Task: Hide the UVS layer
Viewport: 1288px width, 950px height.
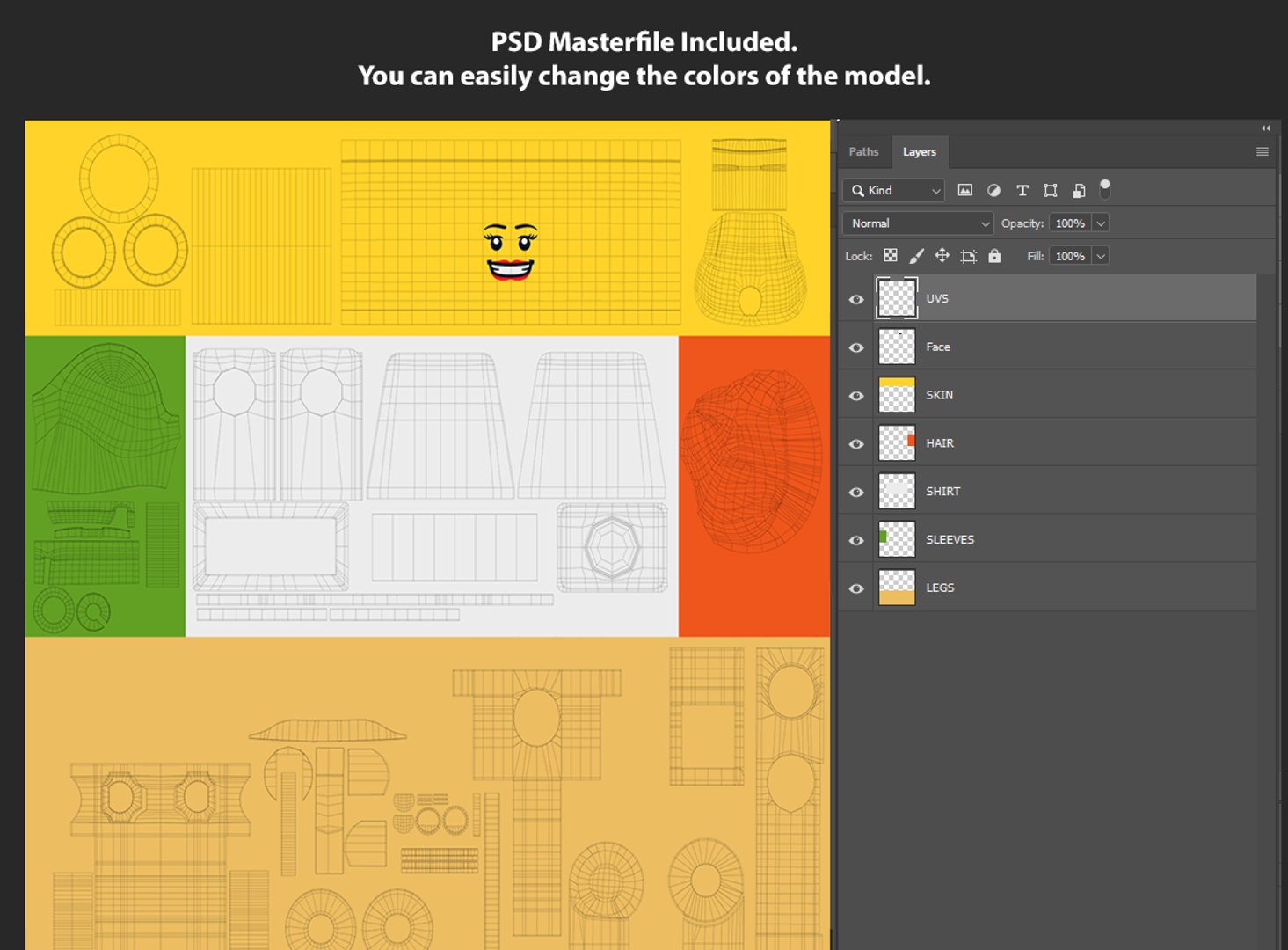Action: coord(856,299)
